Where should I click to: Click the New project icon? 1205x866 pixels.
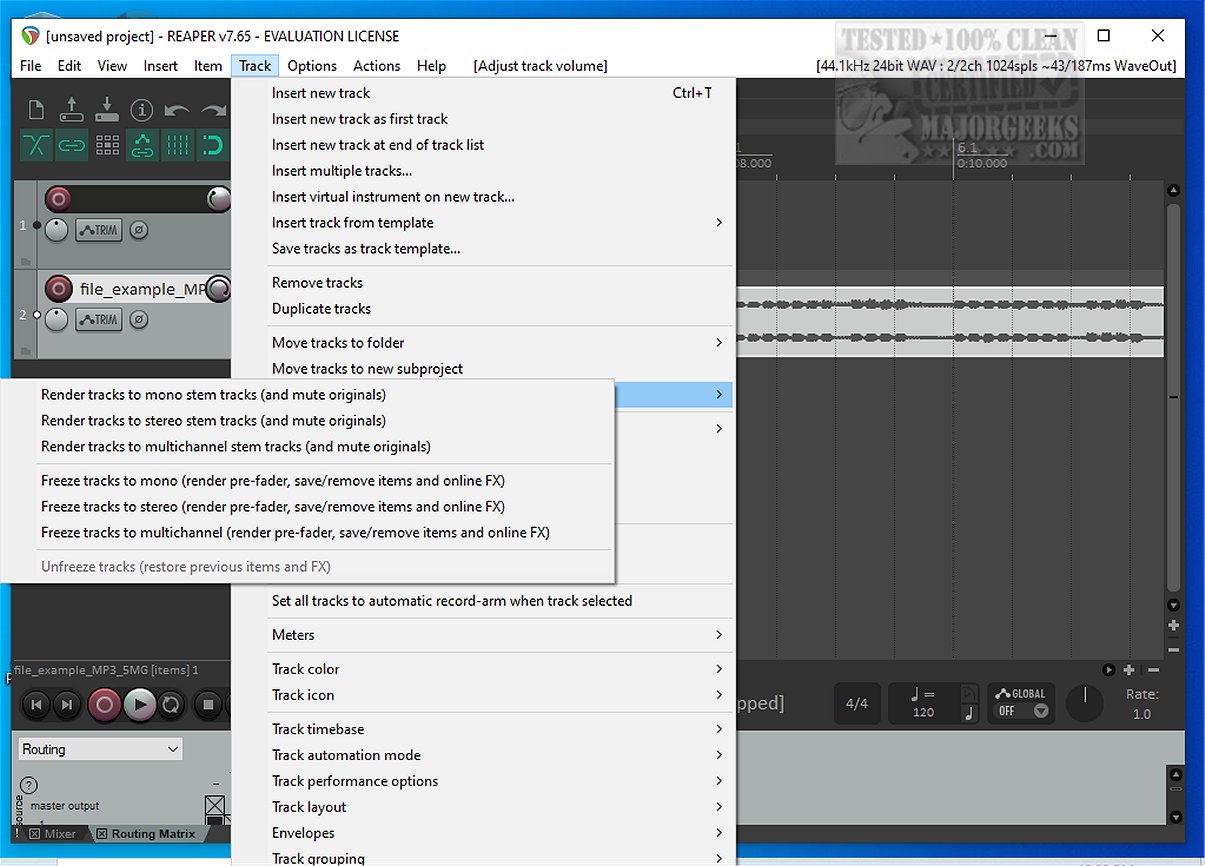(36, 109)
